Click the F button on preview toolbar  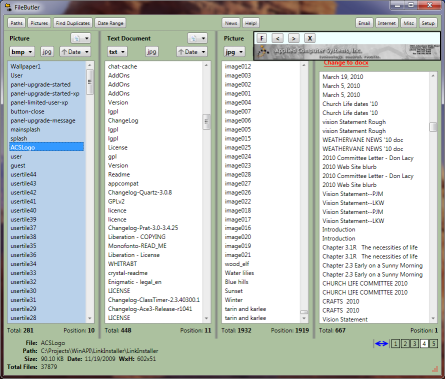point(262,38)
